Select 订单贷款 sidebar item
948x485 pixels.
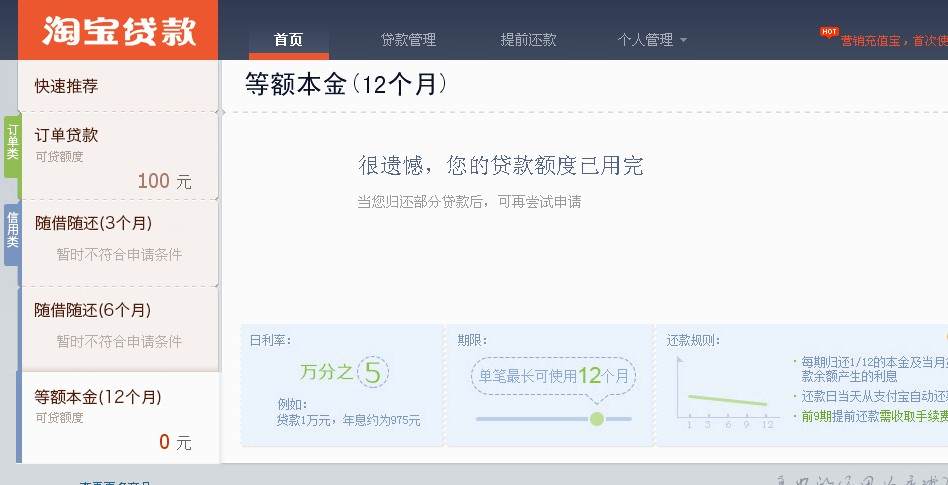click(118, 156)
